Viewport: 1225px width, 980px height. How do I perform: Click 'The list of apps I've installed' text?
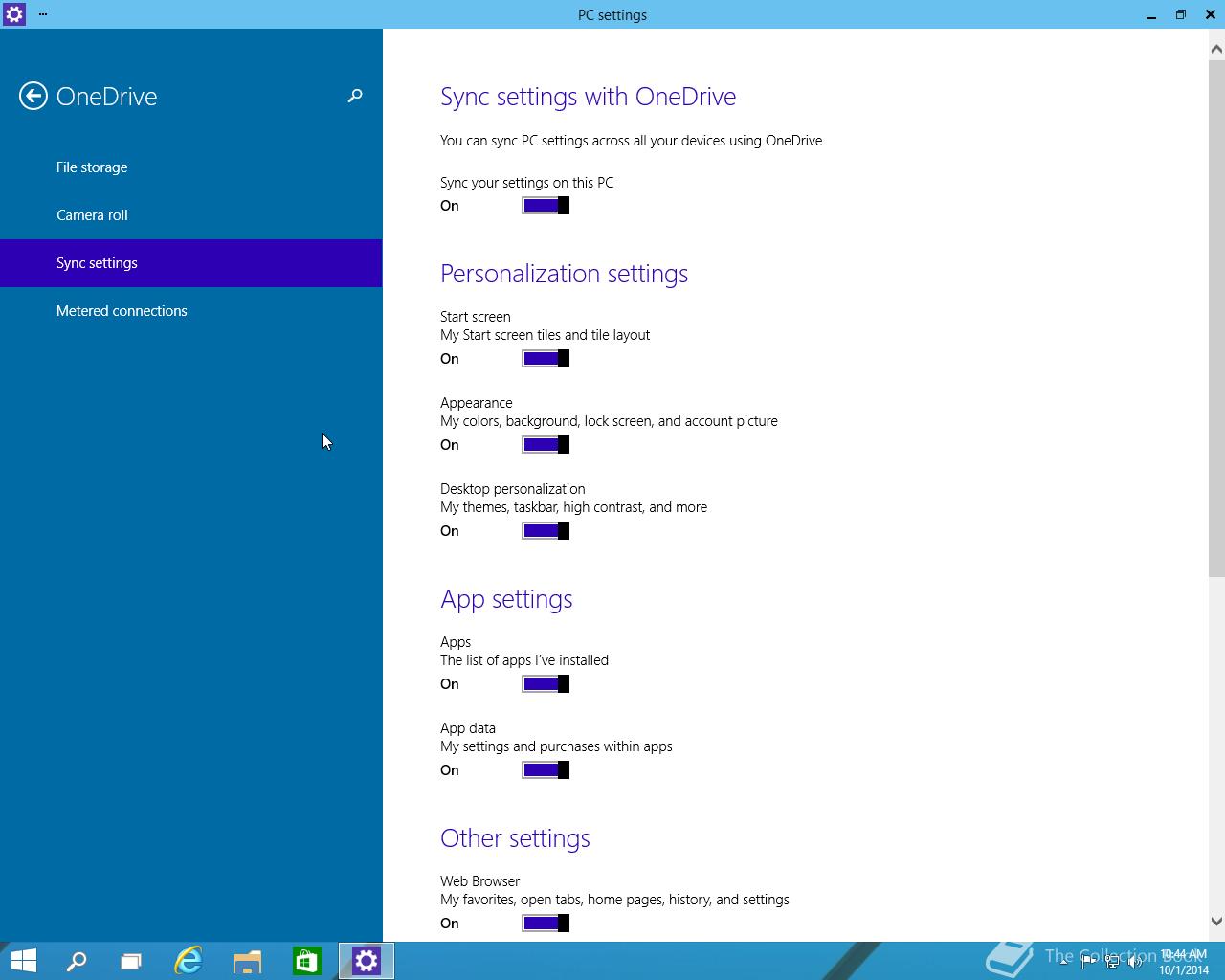click(524, 660)
